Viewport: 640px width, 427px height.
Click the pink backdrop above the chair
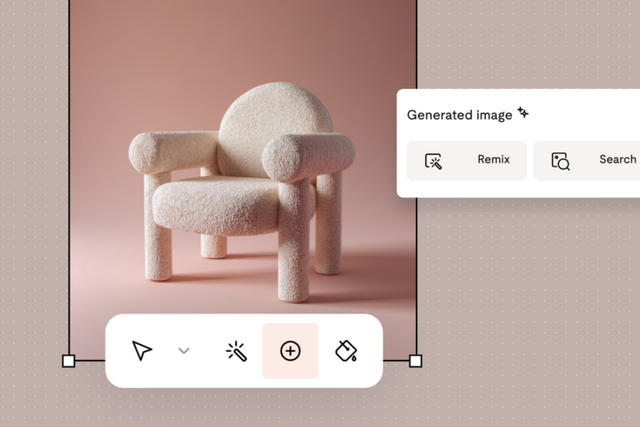[240, 40]
